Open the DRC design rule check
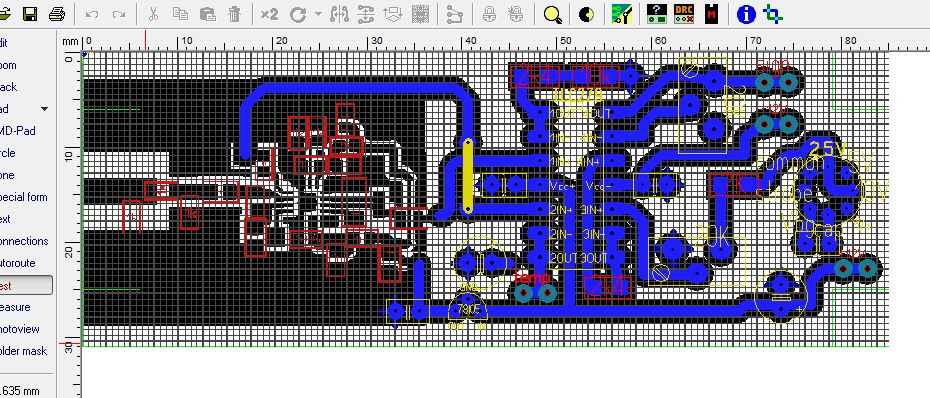Image resolution: width=930 pixels, height=398 pixels. click(x=684, y=14)
